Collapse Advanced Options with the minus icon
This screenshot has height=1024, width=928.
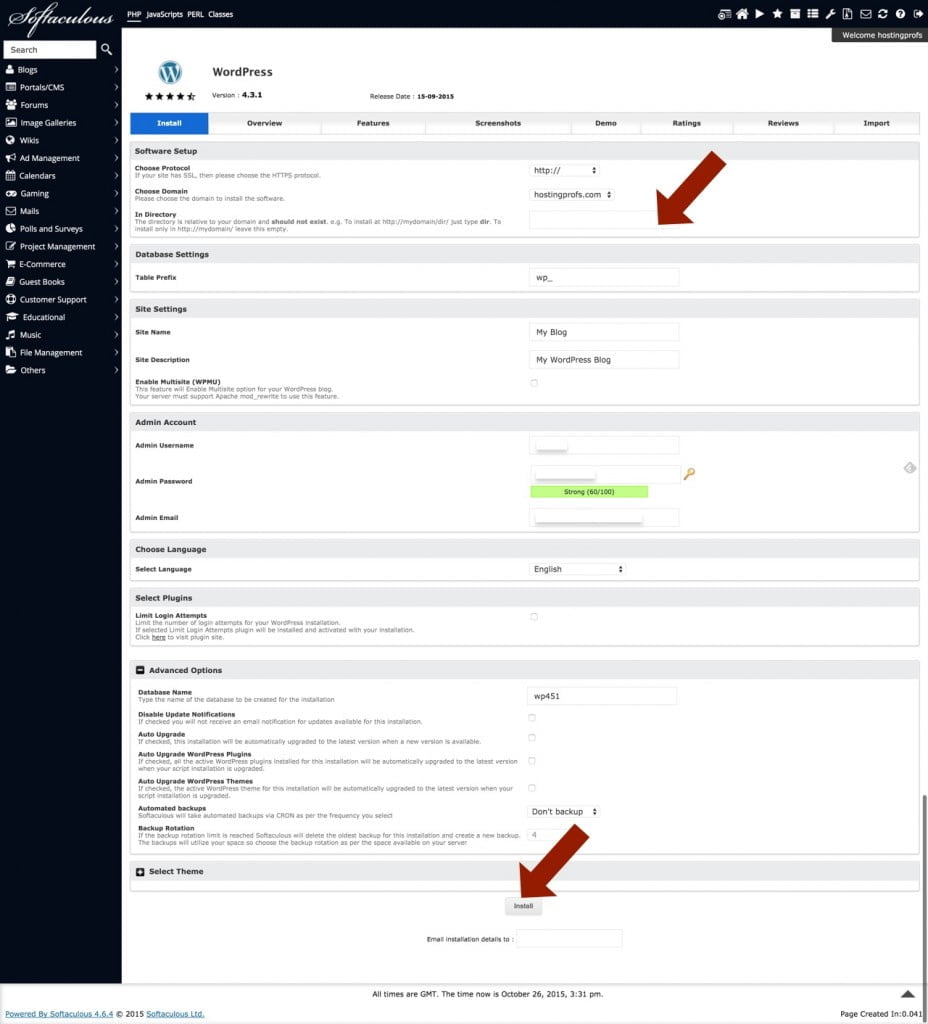pyautogui.click(x=140, y=670)
